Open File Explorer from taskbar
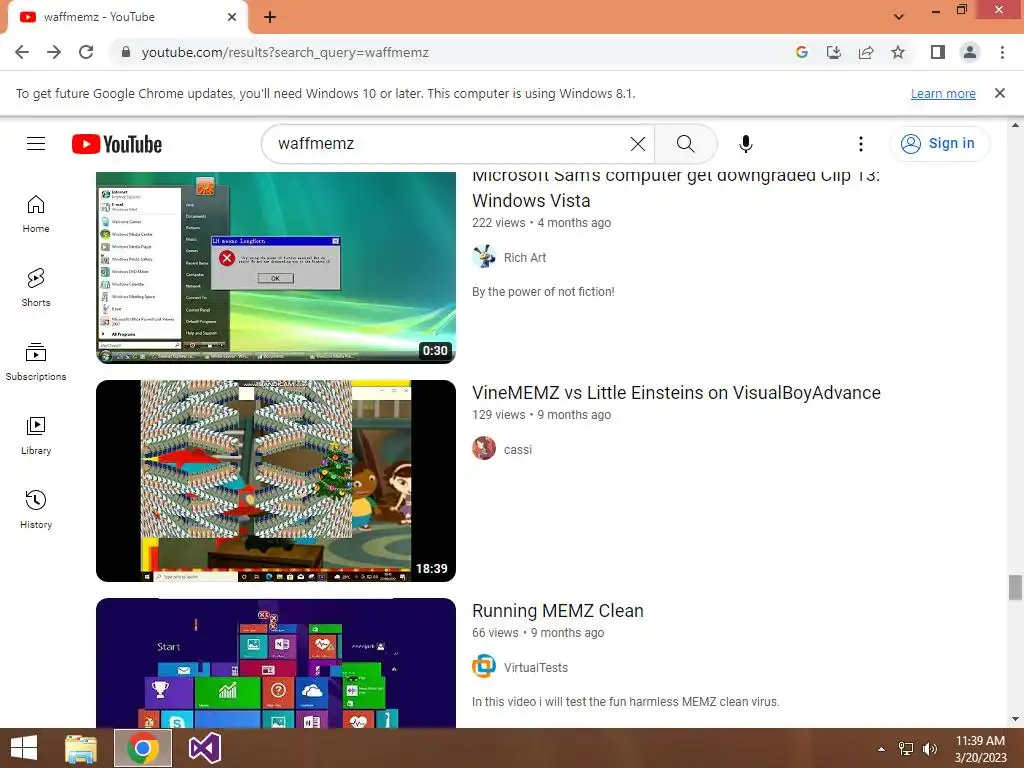 (81, 748)
